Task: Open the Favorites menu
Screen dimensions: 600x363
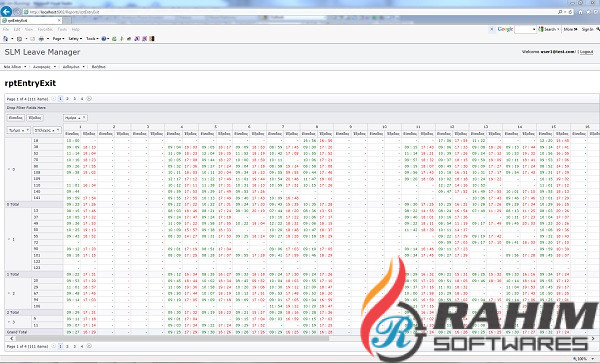Action: coord(45,29)
